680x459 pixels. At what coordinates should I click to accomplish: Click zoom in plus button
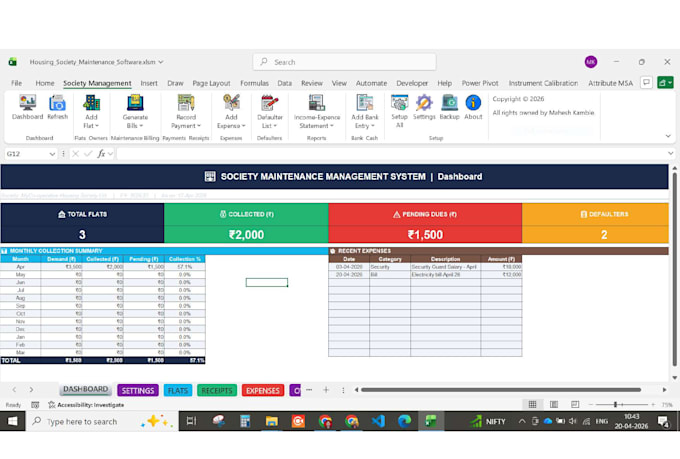coord(653,404)
